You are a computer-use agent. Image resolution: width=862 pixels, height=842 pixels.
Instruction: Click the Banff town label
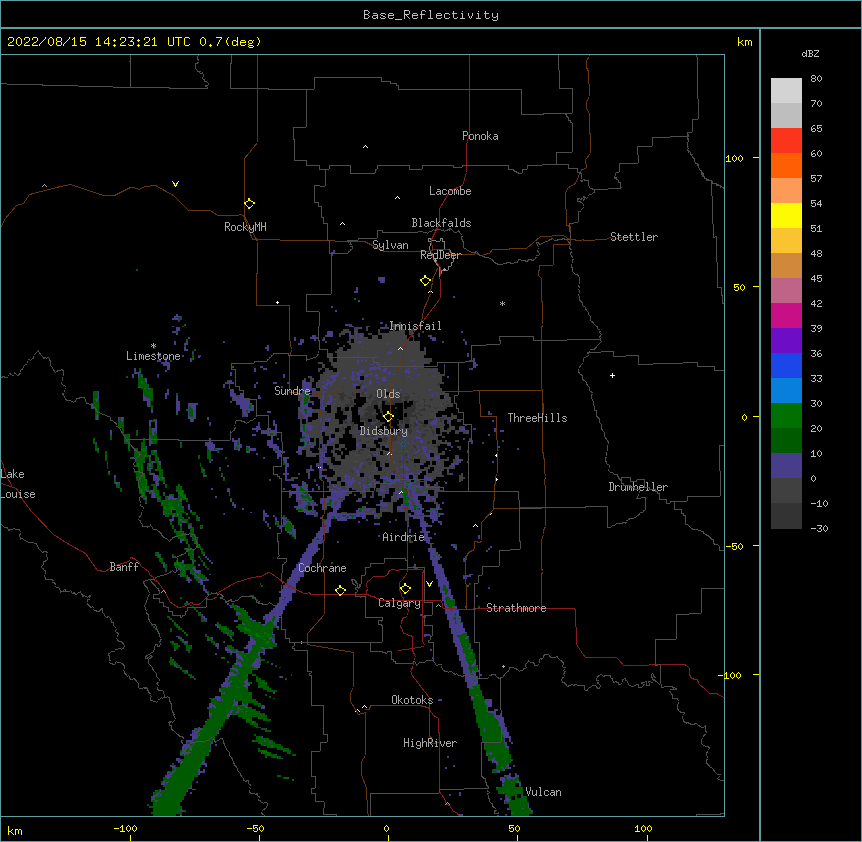point(124,567)
